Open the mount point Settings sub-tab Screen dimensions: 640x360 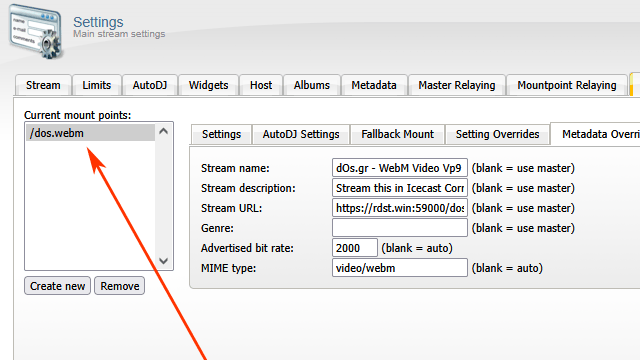click(222, 134)
